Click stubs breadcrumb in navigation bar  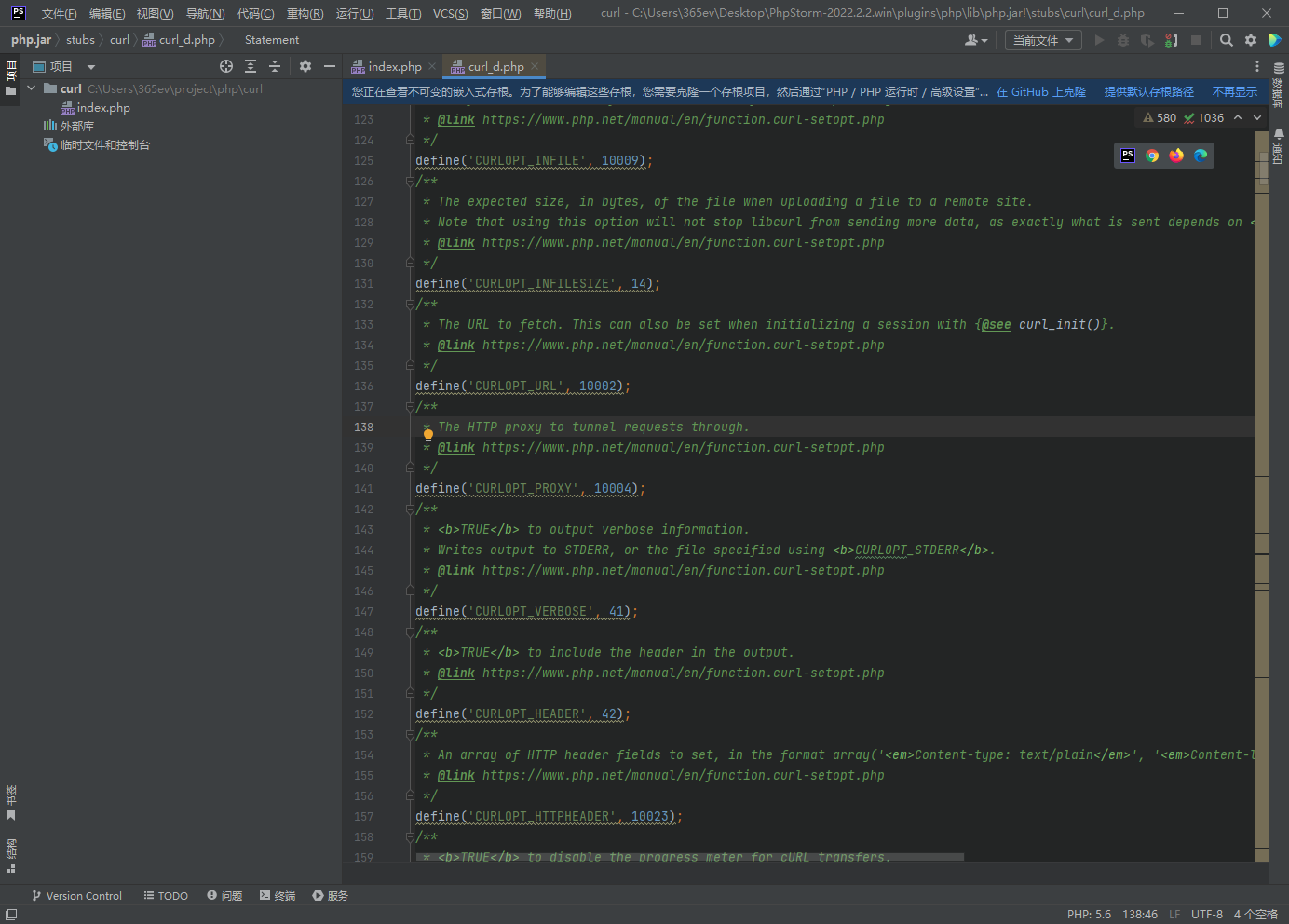coord(80,40)
